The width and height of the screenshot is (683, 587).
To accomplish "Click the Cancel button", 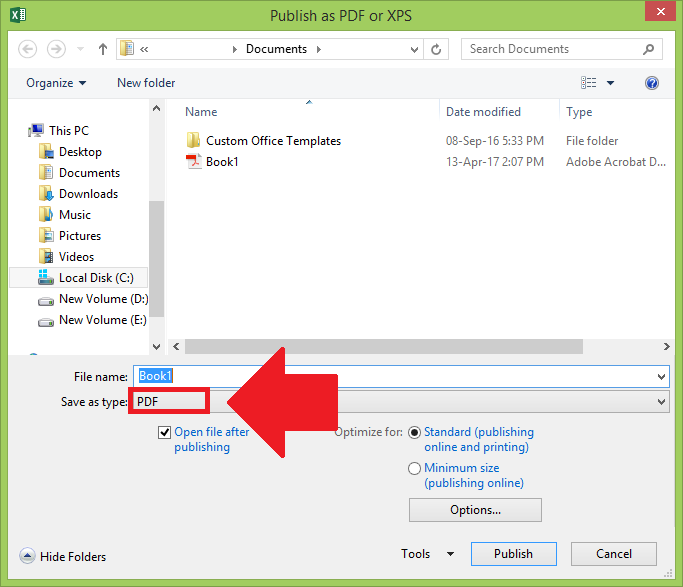I will tap(614, 554).
